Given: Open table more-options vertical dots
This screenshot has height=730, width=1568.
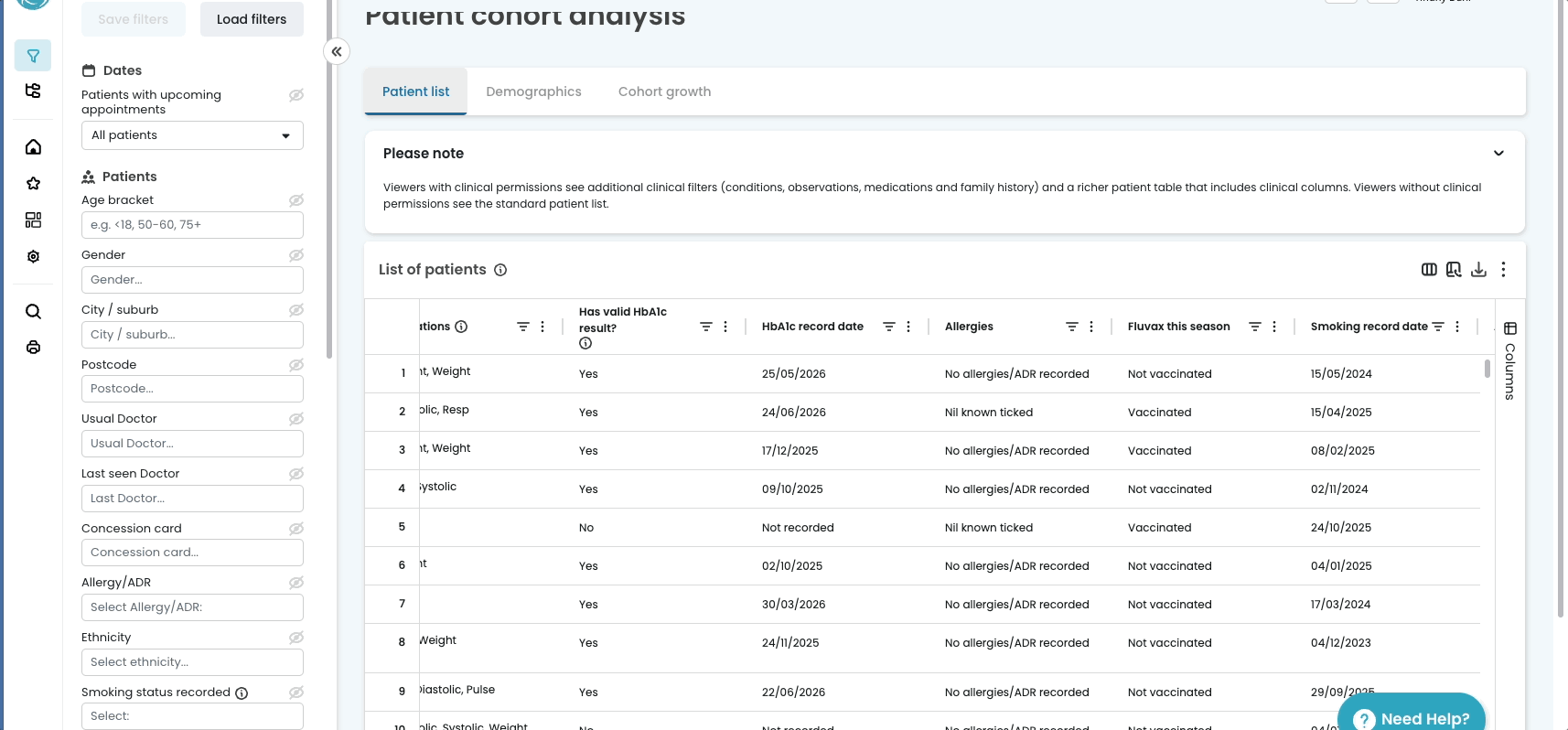Looking at the screenshot, I should pos(1503,269).
